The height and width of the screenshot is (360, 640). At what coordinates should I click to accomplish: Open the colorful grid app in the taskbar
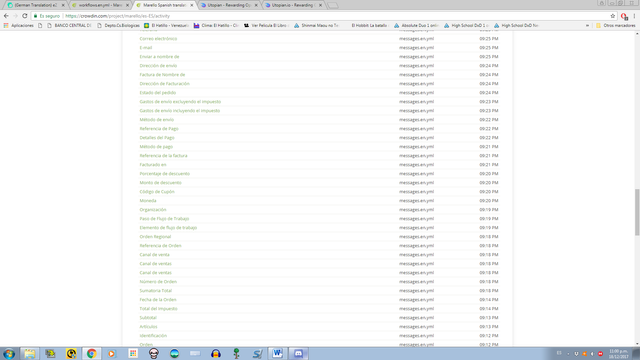(133, 353)
